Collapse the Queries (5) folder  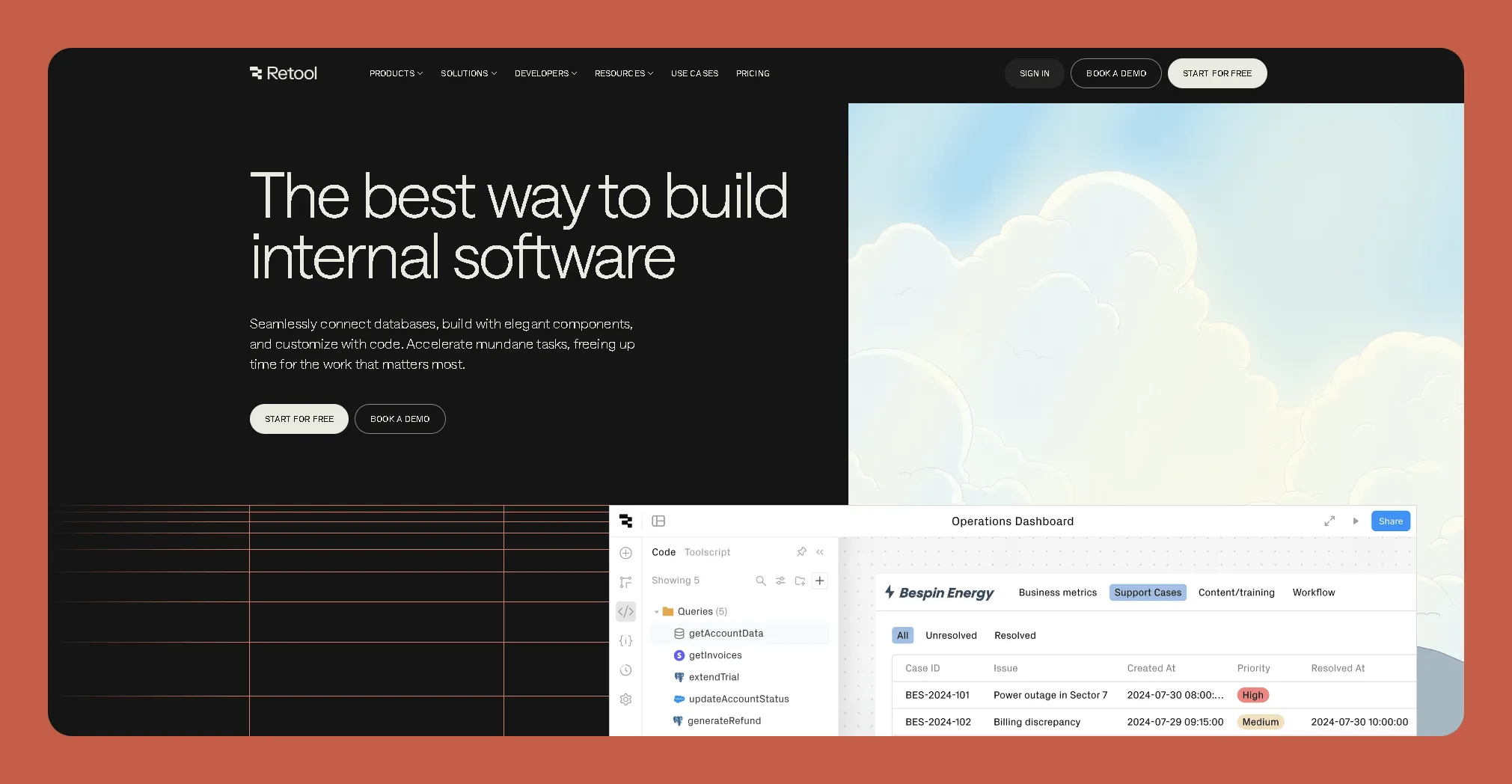(x=656, y=611)
